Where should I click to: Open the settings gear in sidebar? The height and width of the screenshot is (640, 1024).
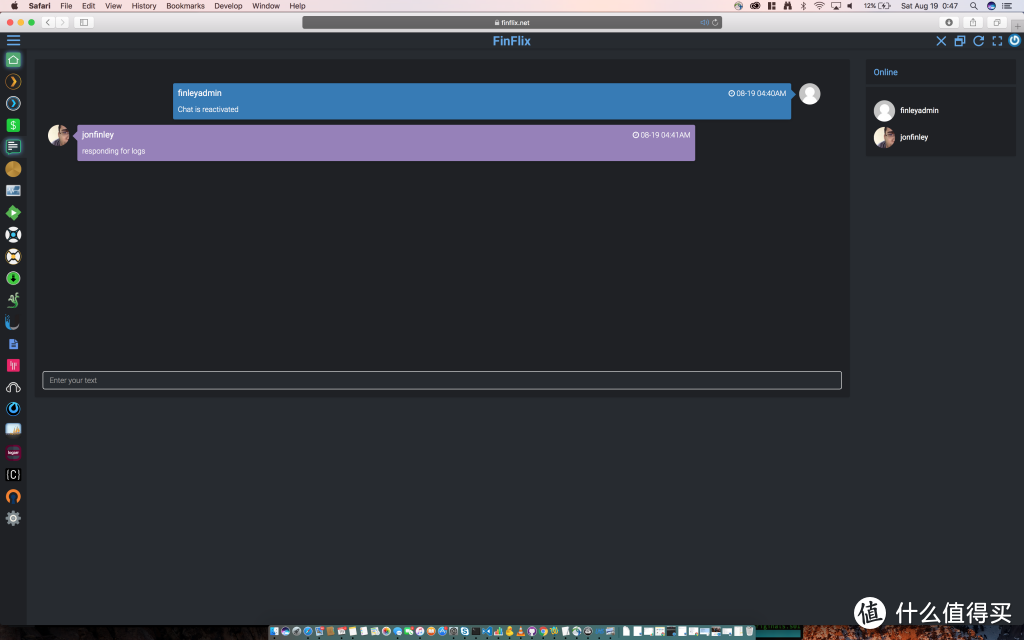pyautogui.click(x=13, y=518)
